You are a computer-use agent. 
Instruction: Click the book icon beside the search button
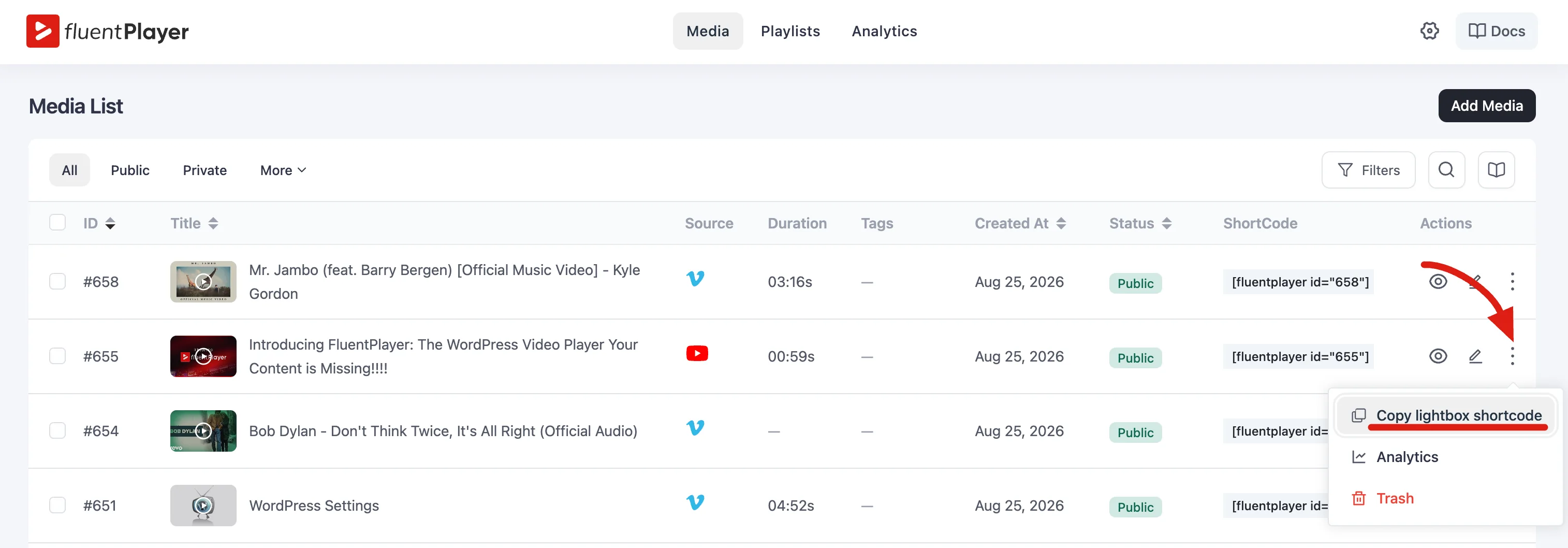(1496, 170)
